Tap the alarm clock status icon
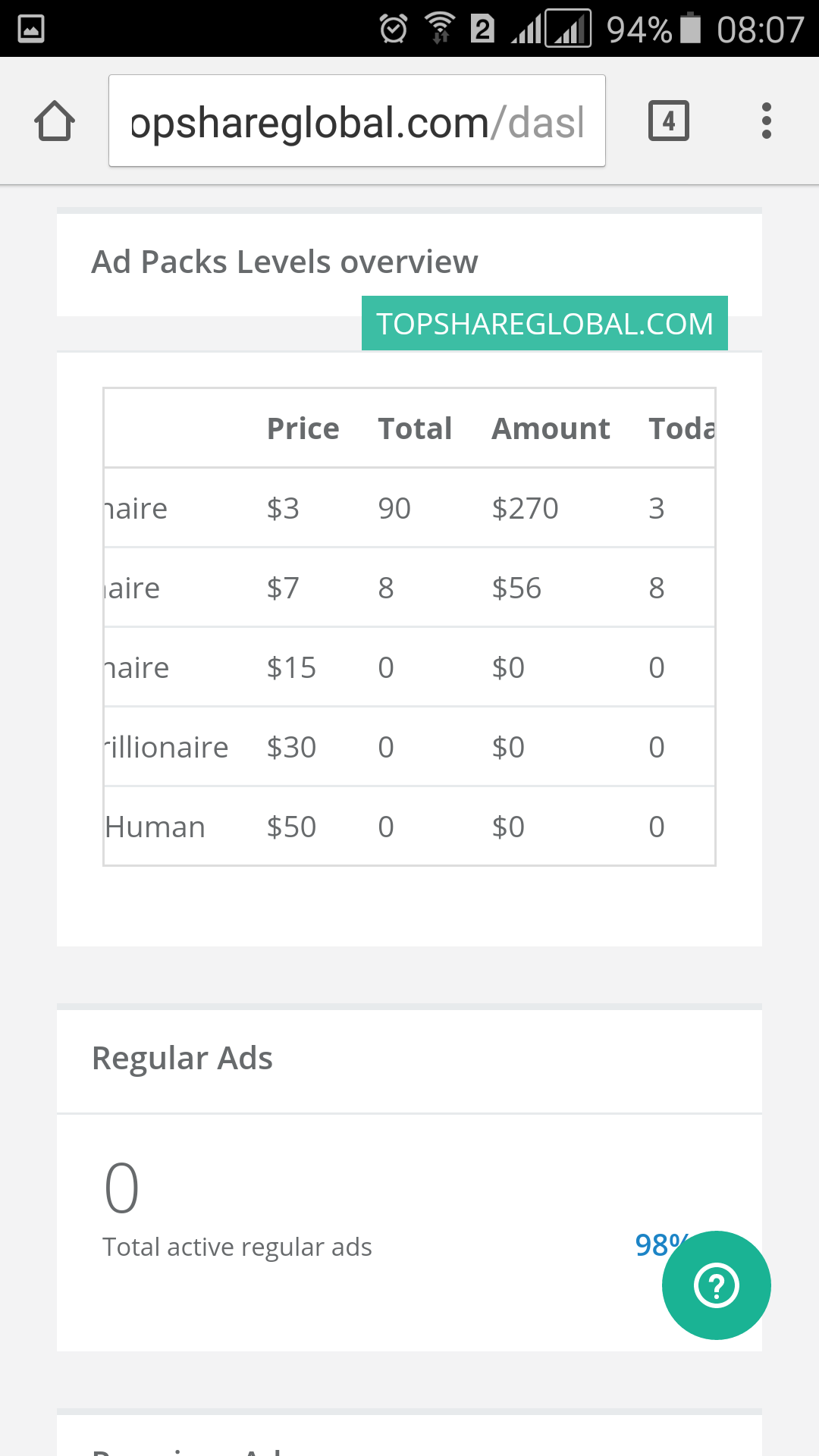819x1456 pixels. tap(394, 30)
